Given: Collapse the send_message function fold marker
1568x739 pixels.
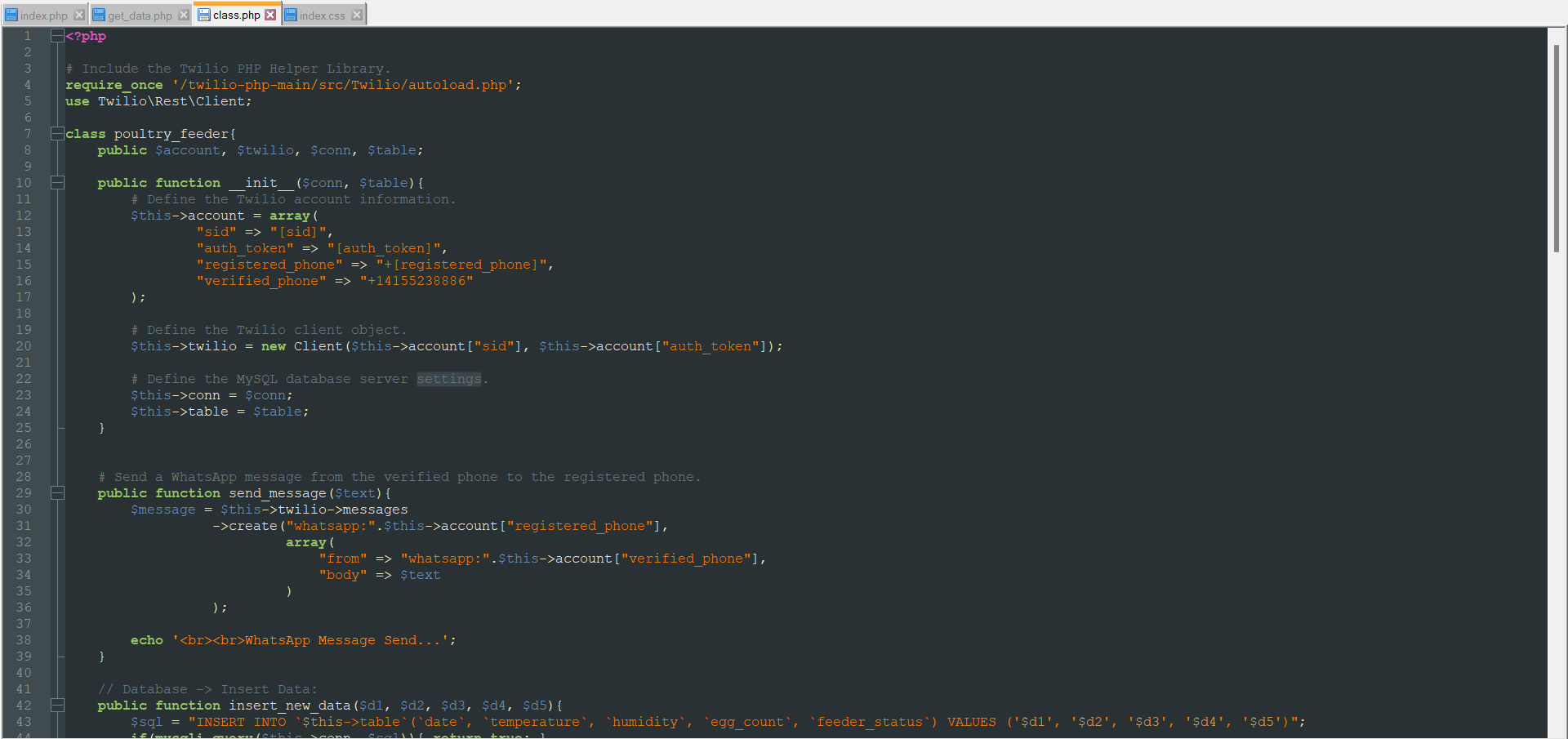Looking at the screenshot, I should coord(56,493).
